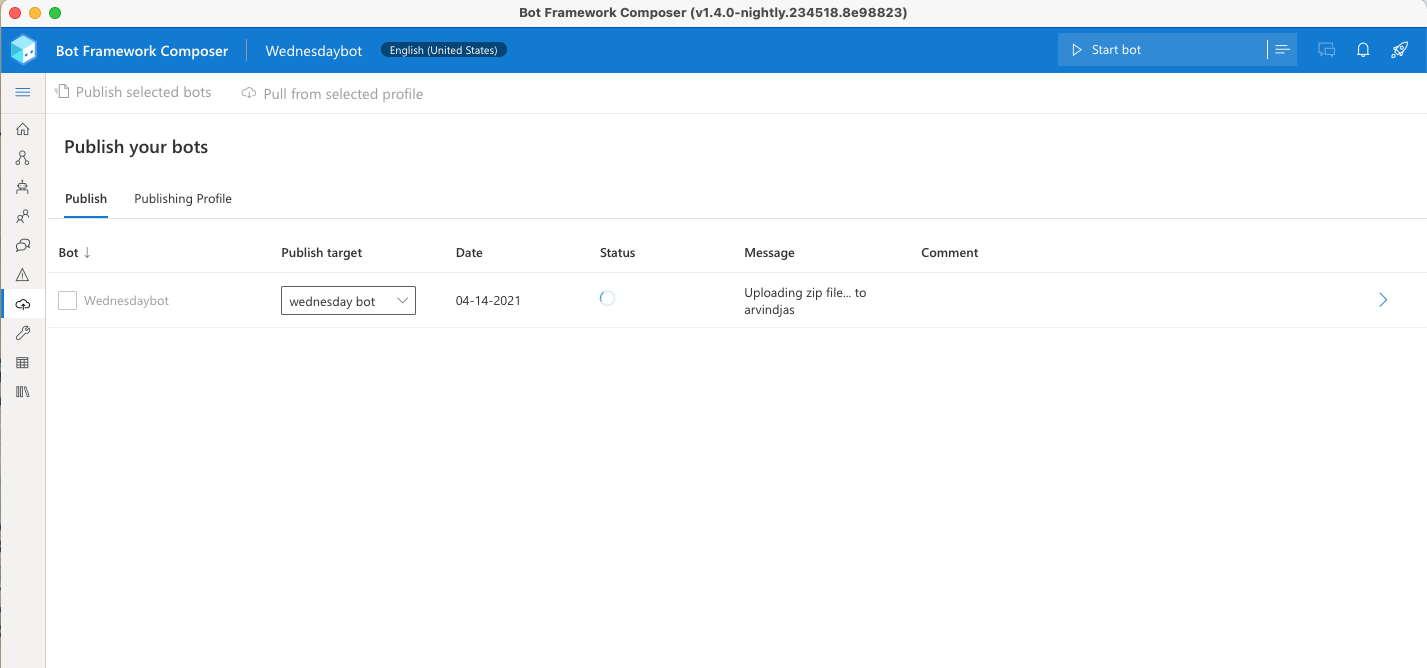Expand Start bot options via its dropdown arrow
Viewport: 1427px width, 668px height.
click(1281, 48)
